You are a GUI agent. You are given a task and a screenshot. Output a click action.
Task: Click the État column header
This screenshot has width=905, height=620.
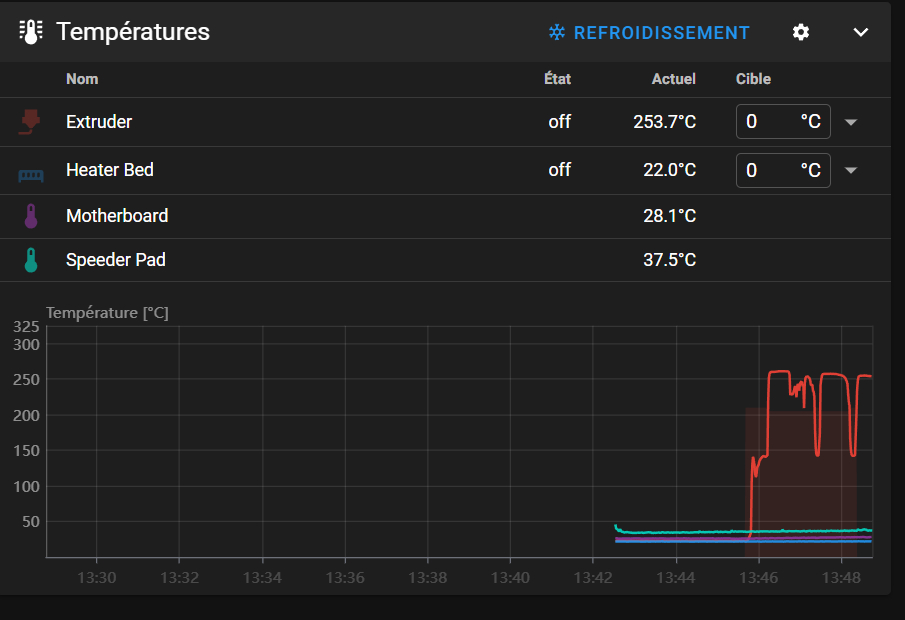tap(558, 79)
